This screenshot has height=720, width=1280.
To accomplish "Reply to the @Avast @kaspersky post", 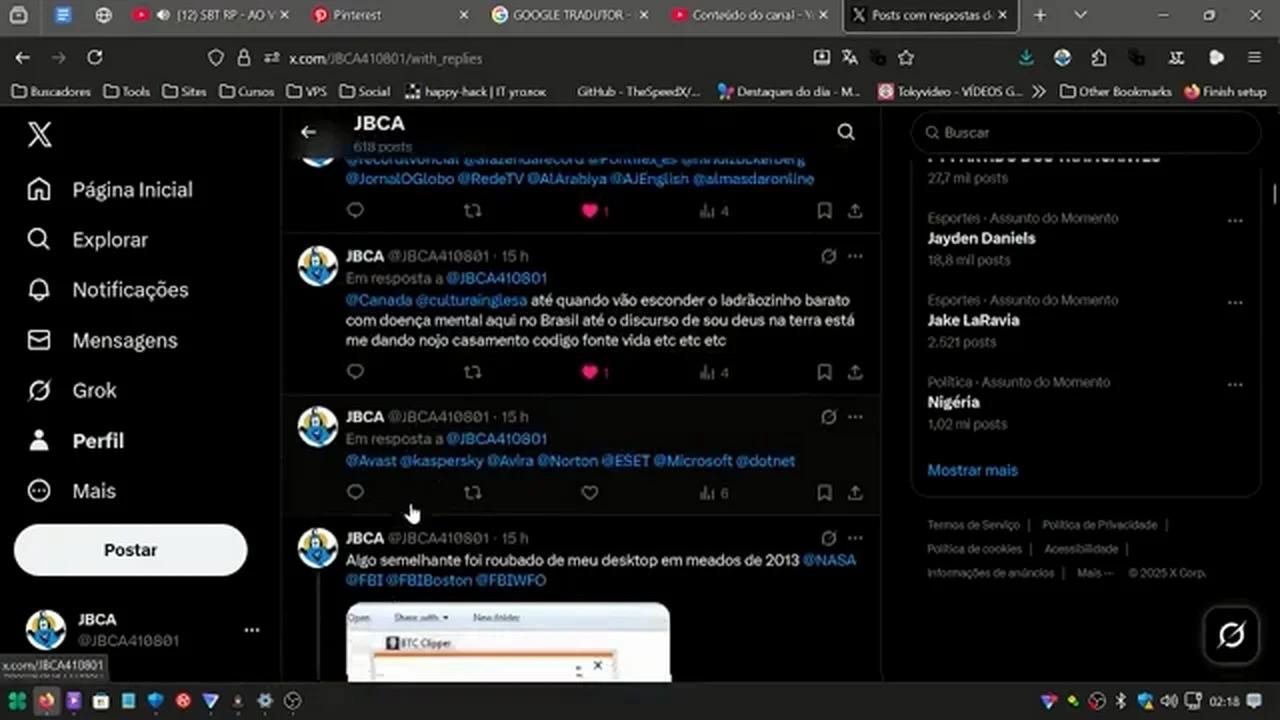I will [x=355, y=493].
